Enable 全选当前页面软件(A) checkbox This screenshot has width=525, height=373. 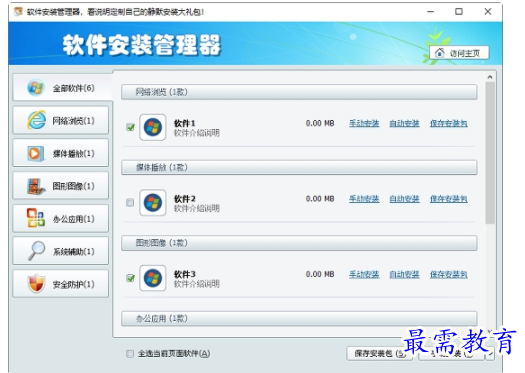click(x=130, y=354)
